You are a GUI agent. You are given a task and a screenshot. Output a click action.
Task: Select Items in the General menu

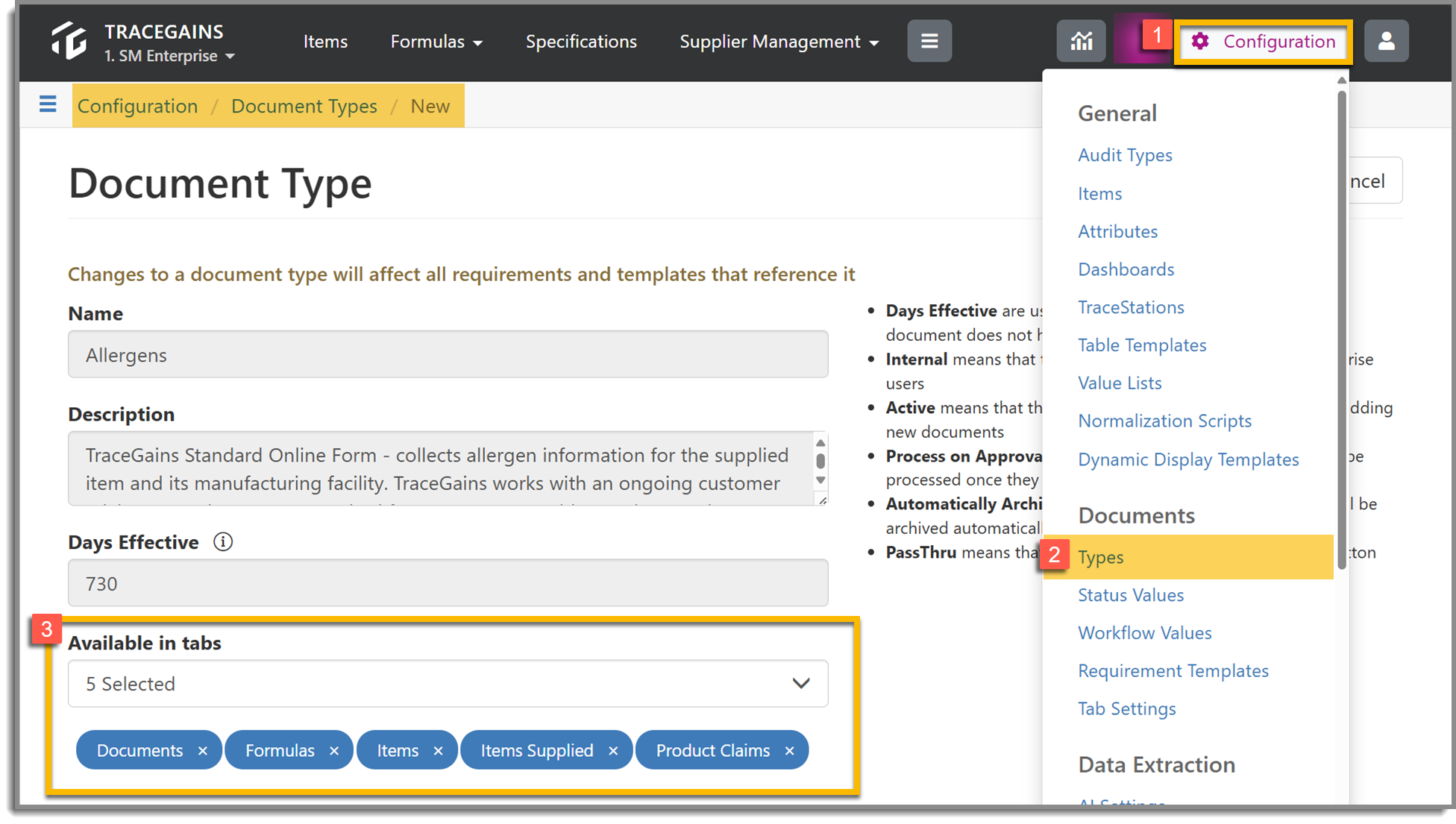pos(1099,194)
